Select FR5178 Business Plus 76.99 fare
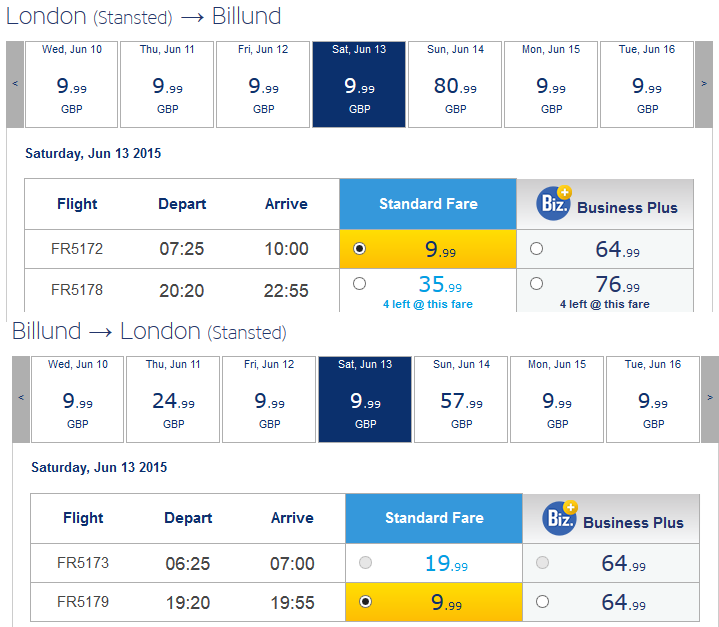Viewport: 719px width, 627px height. point(536,284)
